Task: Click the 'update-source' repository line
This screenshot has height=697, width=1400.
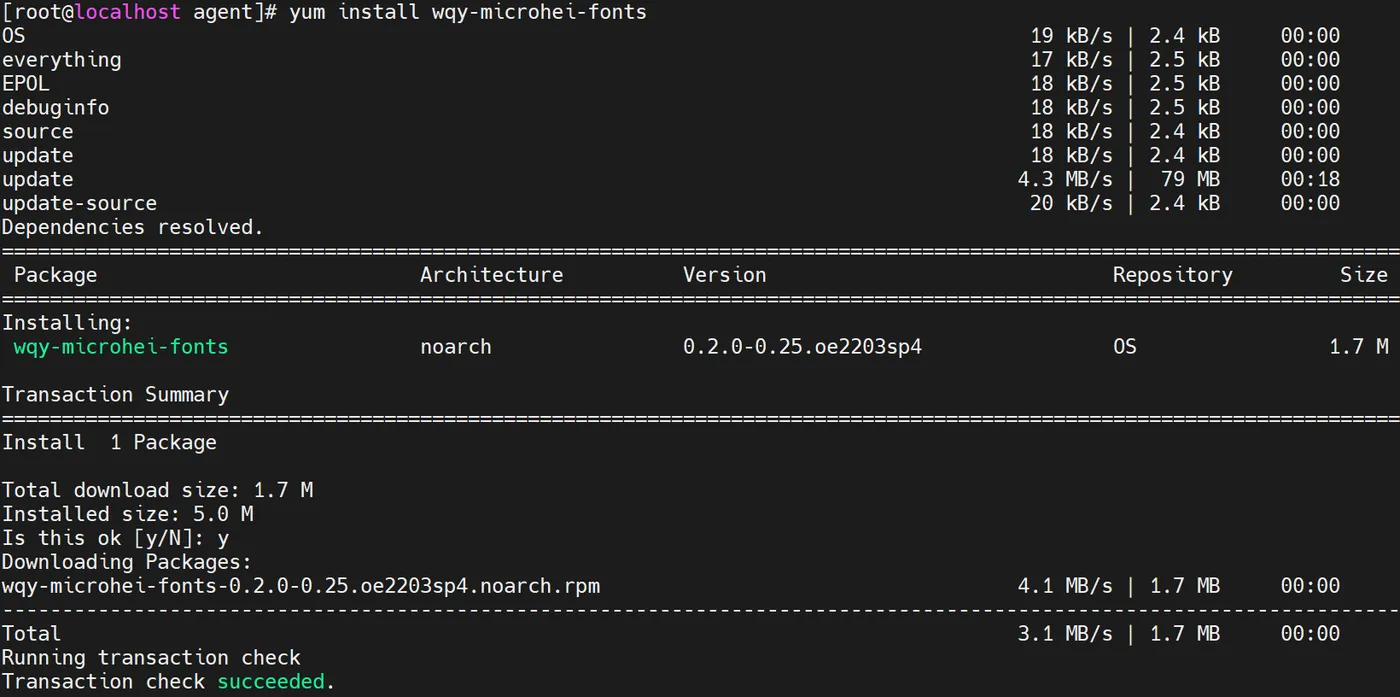Action: pyautogui.click(x=79, y=204)
